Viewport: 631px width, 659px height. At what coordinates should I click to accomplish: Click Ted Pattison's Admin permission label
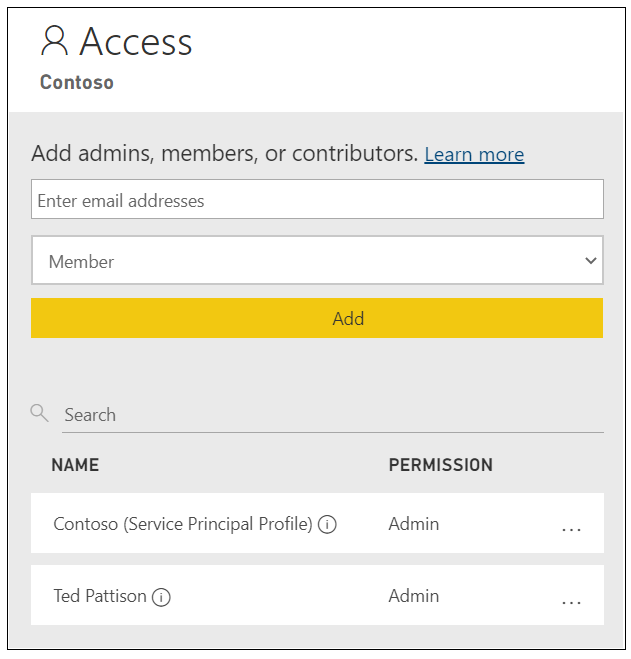tap(413, 596)
